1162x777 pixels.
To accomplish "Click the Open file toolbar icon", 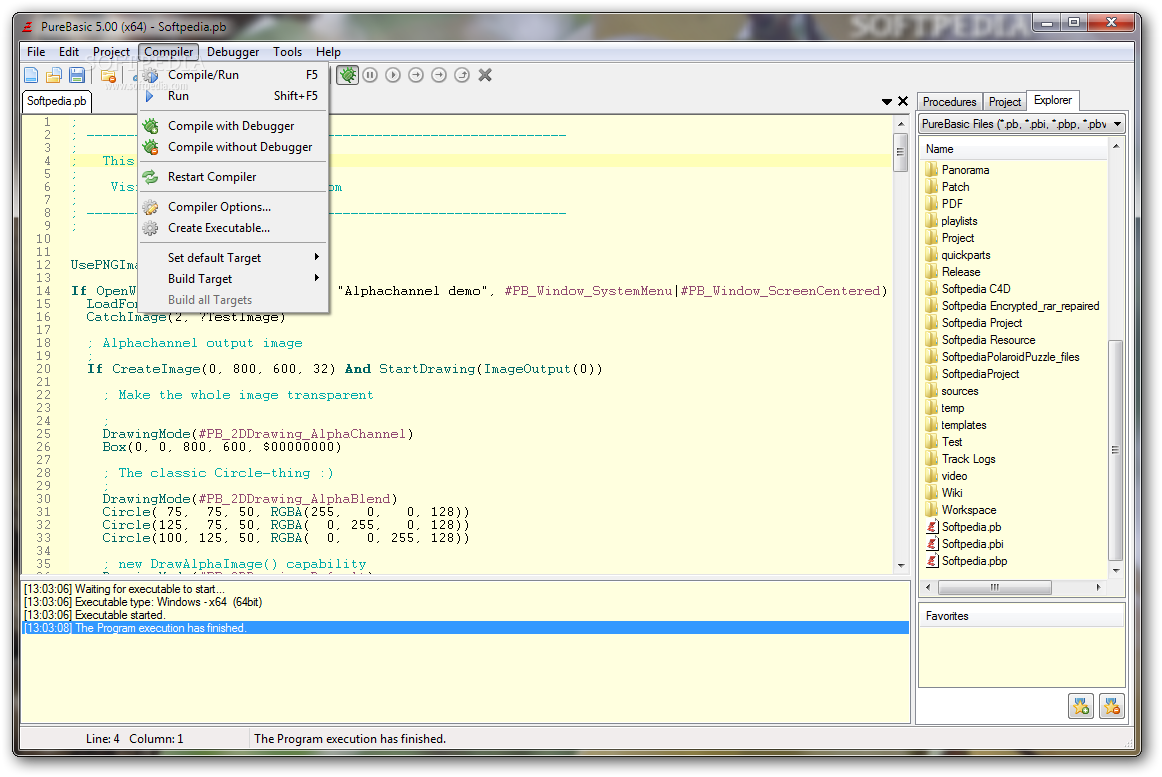I will (x=54, y=75).
